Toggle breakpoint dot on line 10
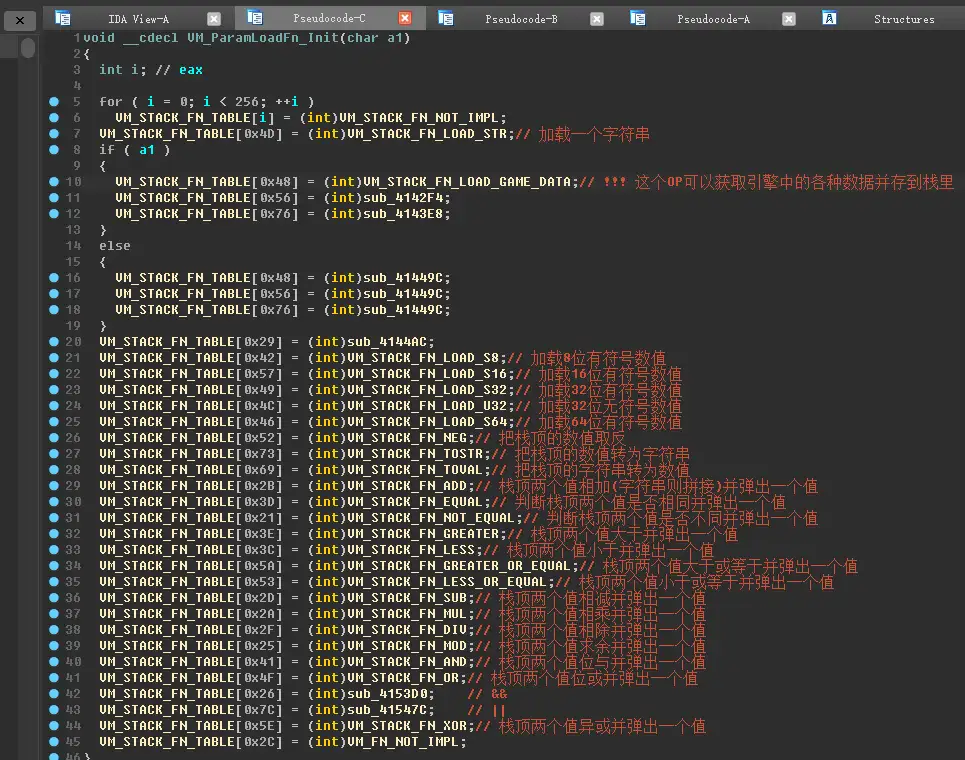965x760 pixels. click(x=53, y=182)
